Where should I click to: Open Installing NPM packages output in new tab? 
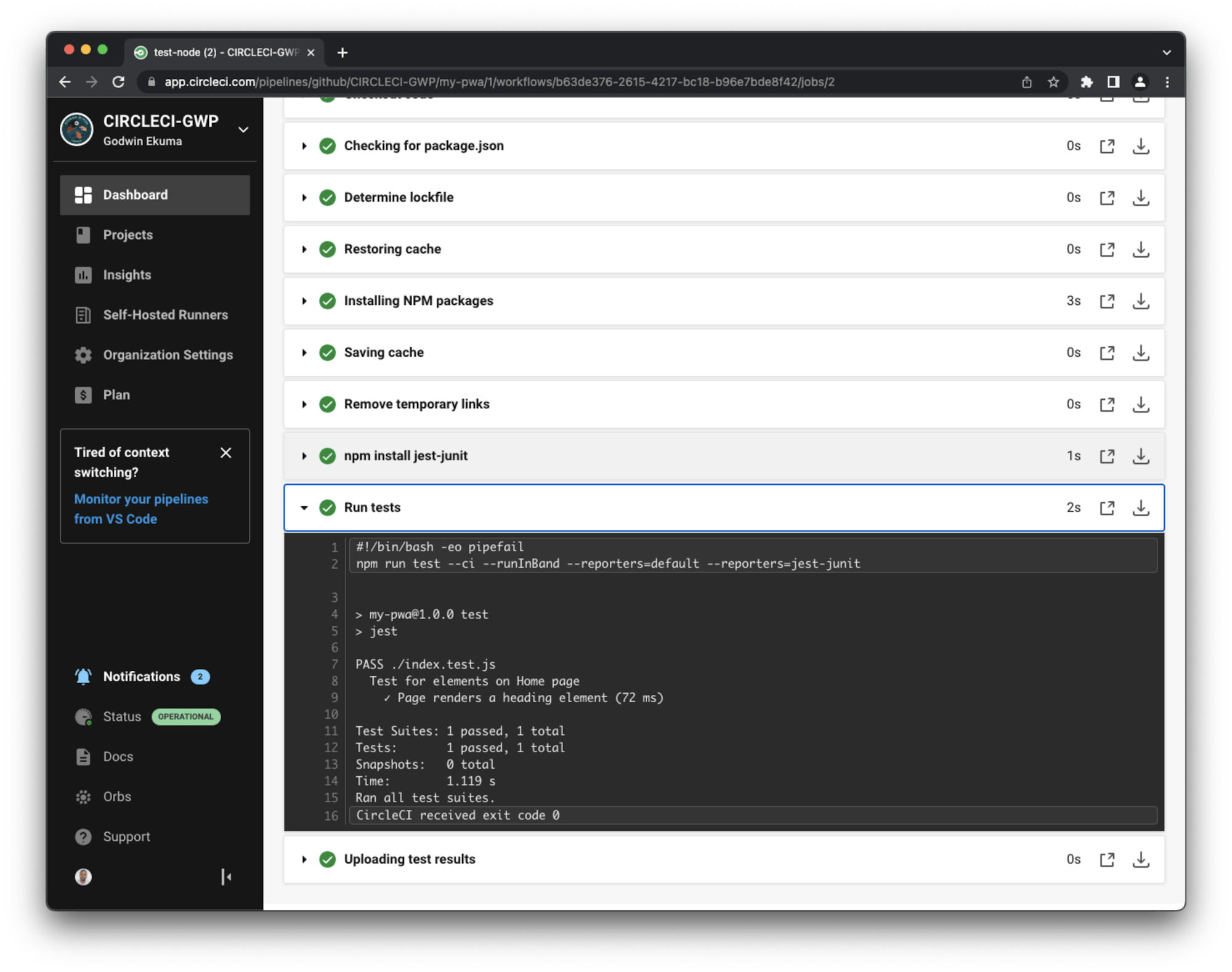coord(1107,301)
